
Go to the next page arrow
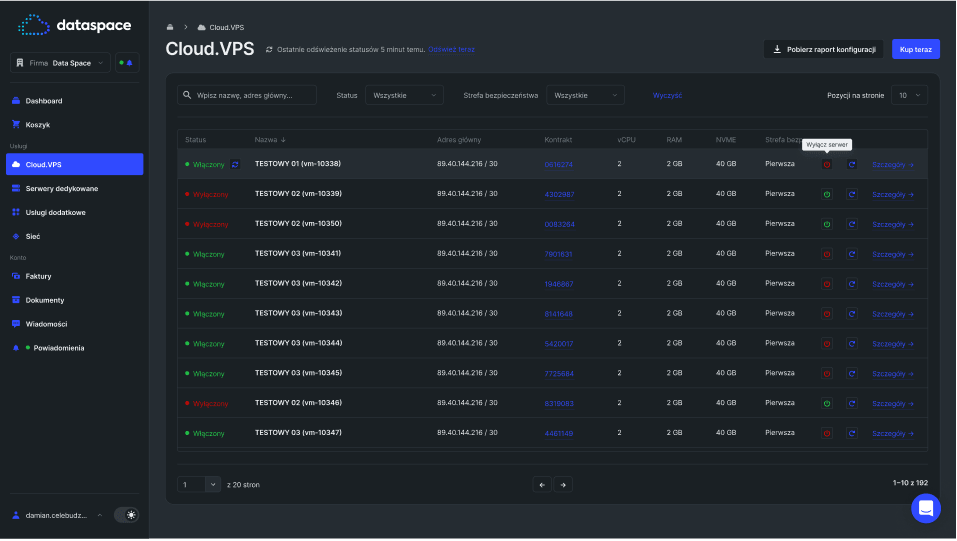point(563,485)
